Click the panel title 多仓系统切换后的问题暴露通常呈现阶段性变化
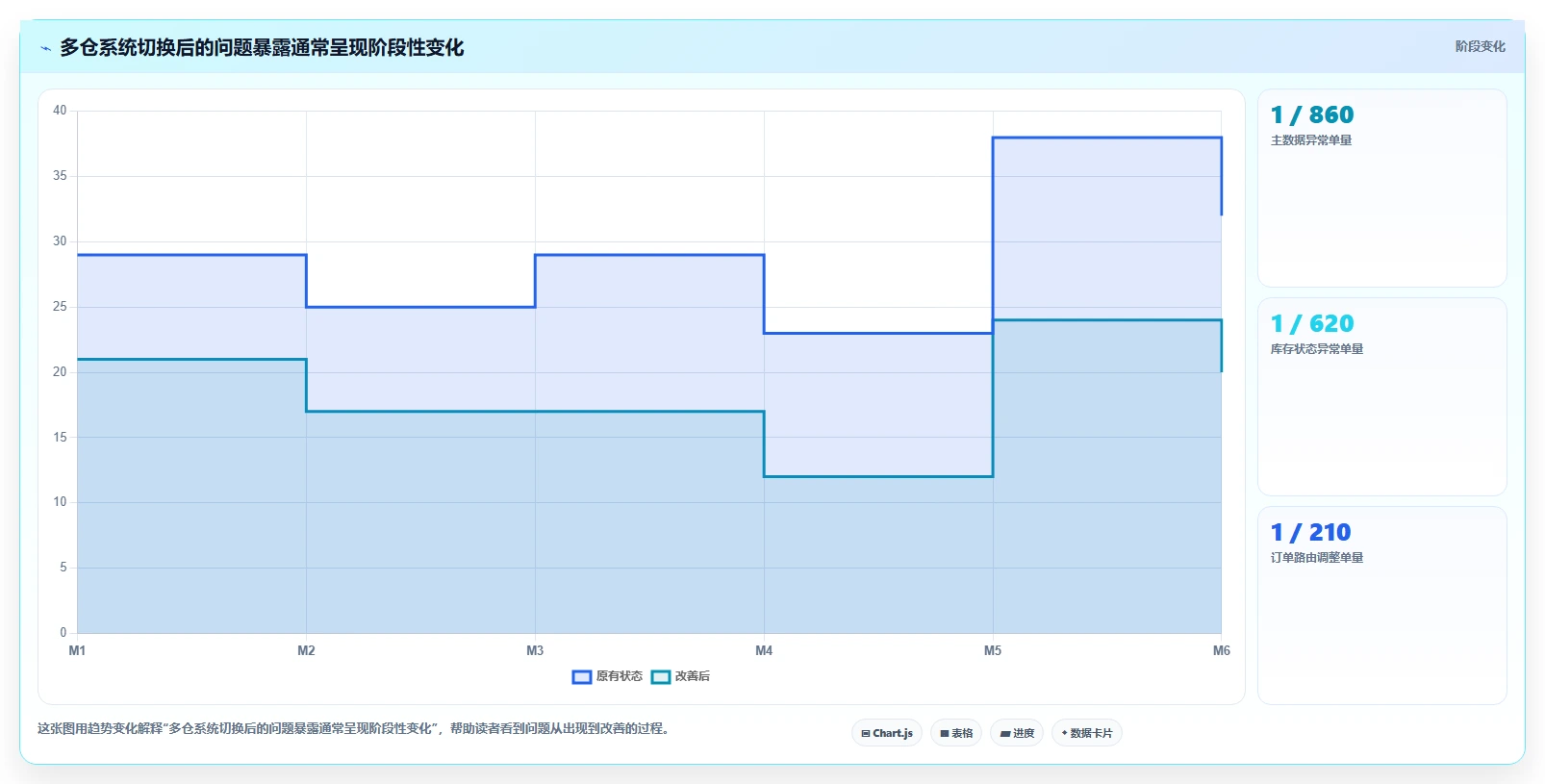1545x784 pixels. (262, 47)
